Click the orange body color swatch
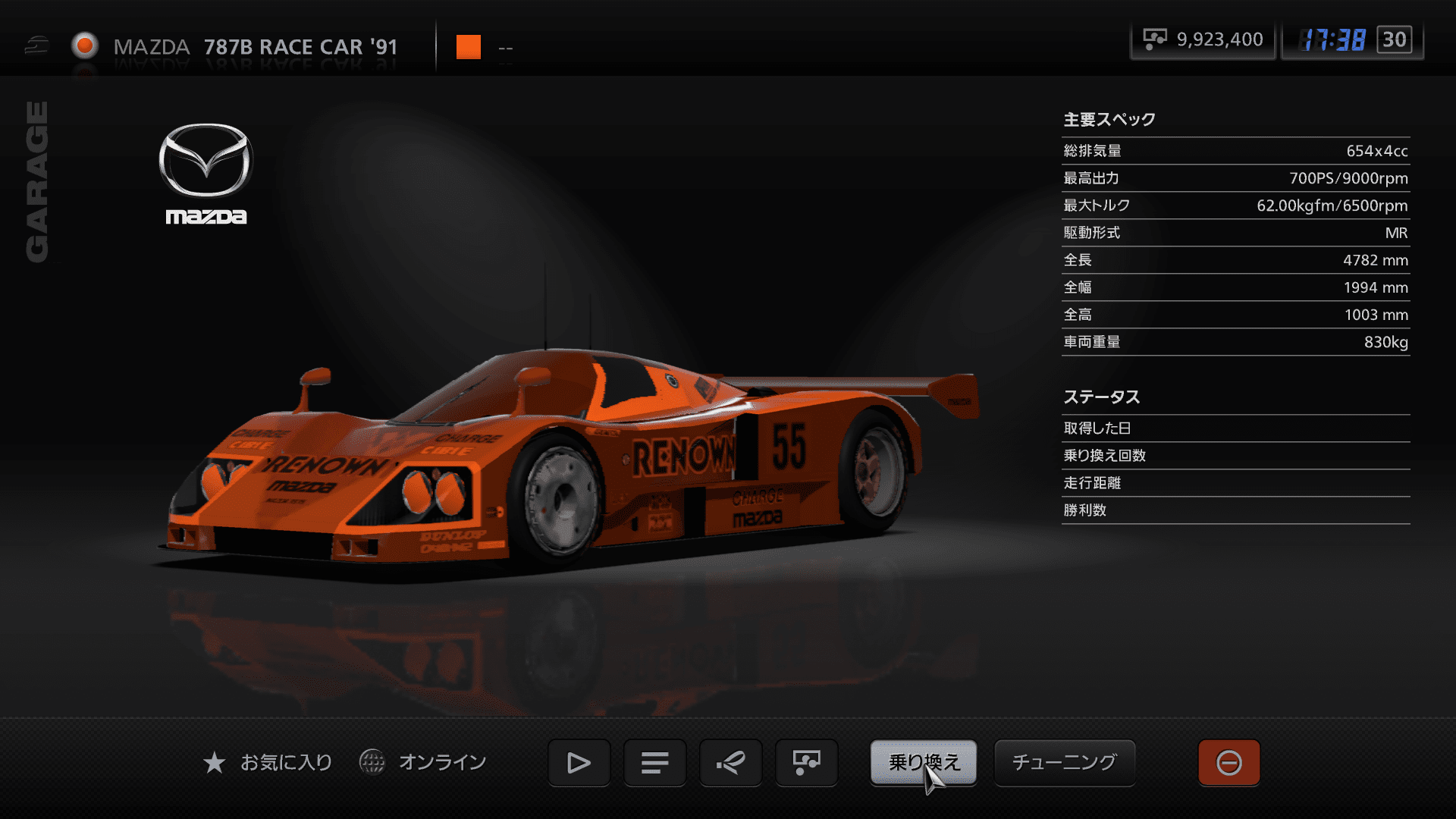Image resolution: width=1456 pixels, height=819 pixels. (x=468, y=47)
